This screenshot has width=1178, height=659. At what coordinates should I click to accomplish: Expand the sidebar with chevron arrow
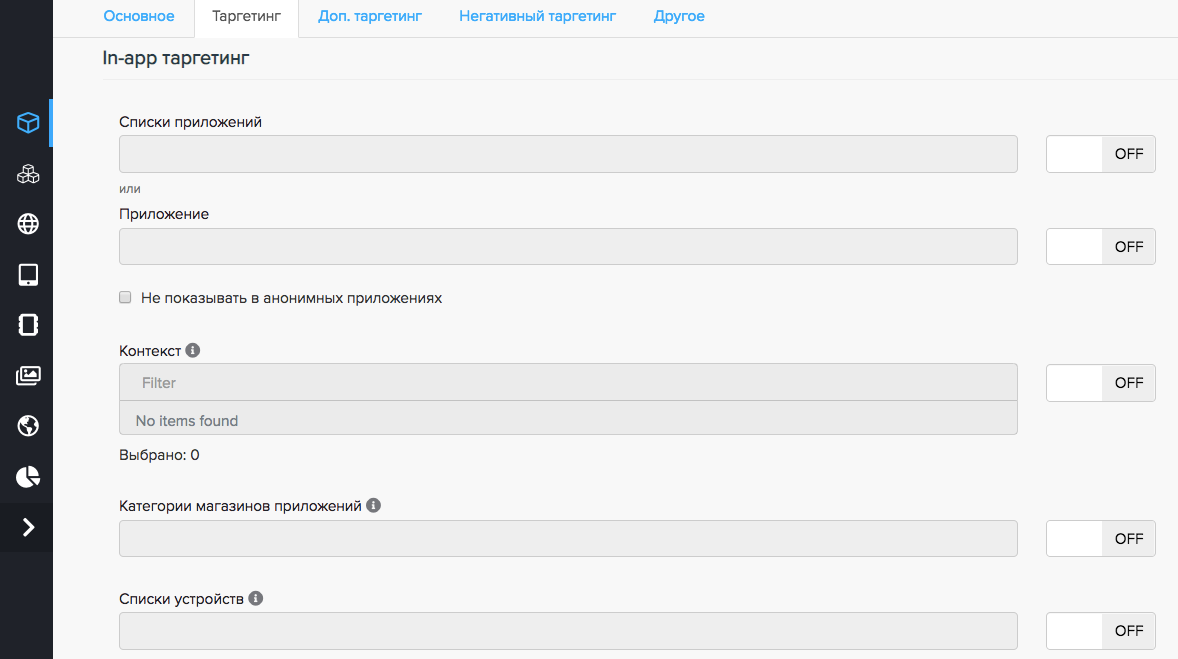pyautogui.click(x=27, y=527)
